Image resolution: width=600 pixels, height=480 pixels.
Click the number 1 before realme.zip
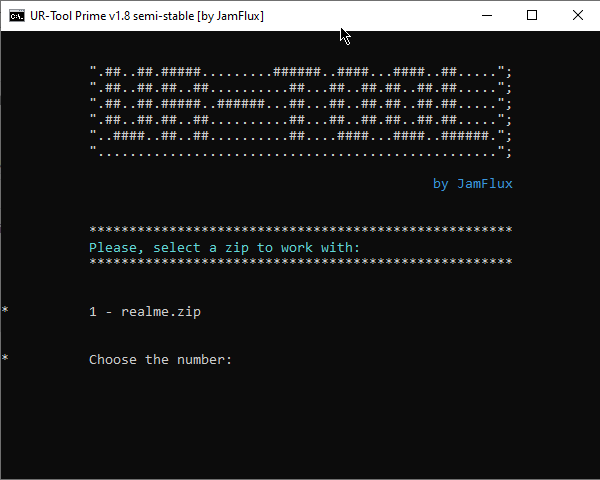point(93,312)
